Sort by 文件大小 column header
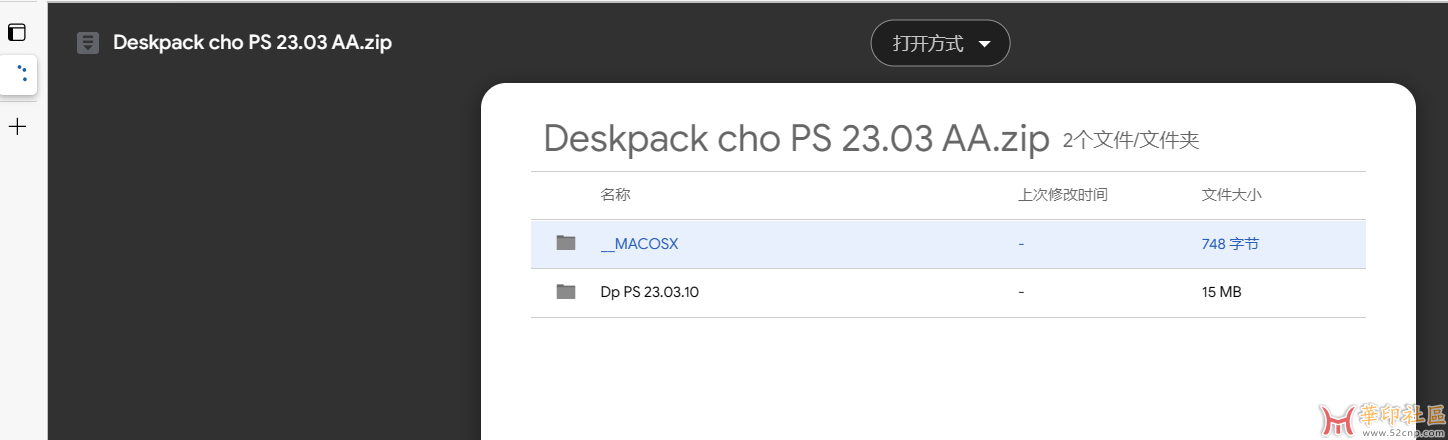Screen dimensions: 1448x440 1231,195
